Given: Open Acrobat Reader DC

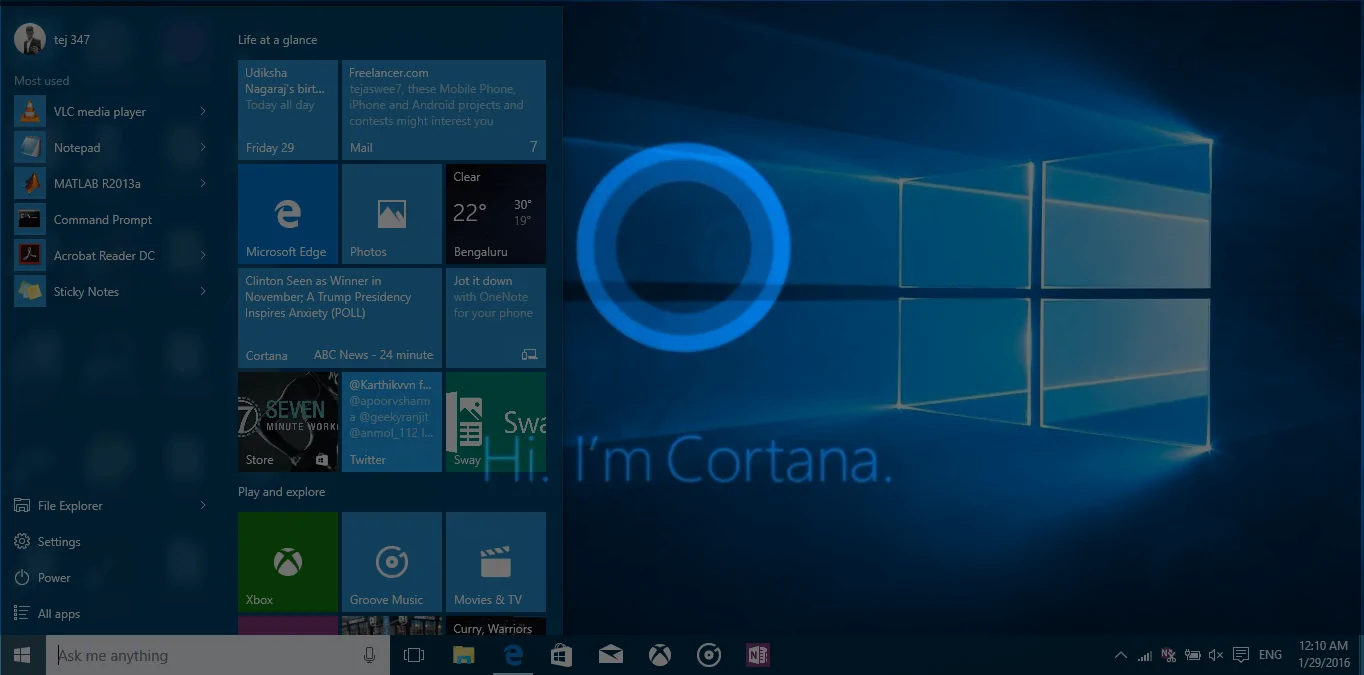Looking at the screenshot, I should 110,256.
